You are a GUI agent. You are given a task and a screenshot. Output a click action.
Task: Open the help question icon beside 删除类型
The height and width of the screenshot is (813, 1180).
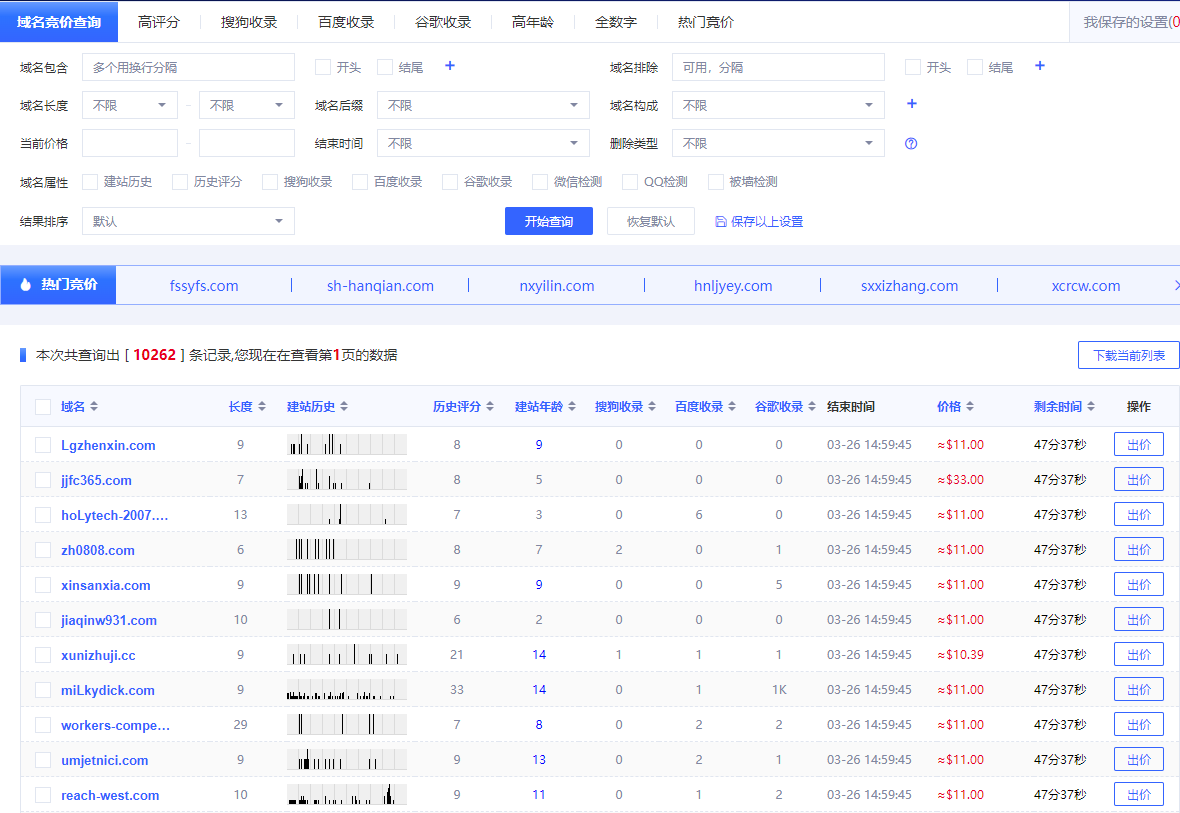pyautogui.click(x=911, y=144)
